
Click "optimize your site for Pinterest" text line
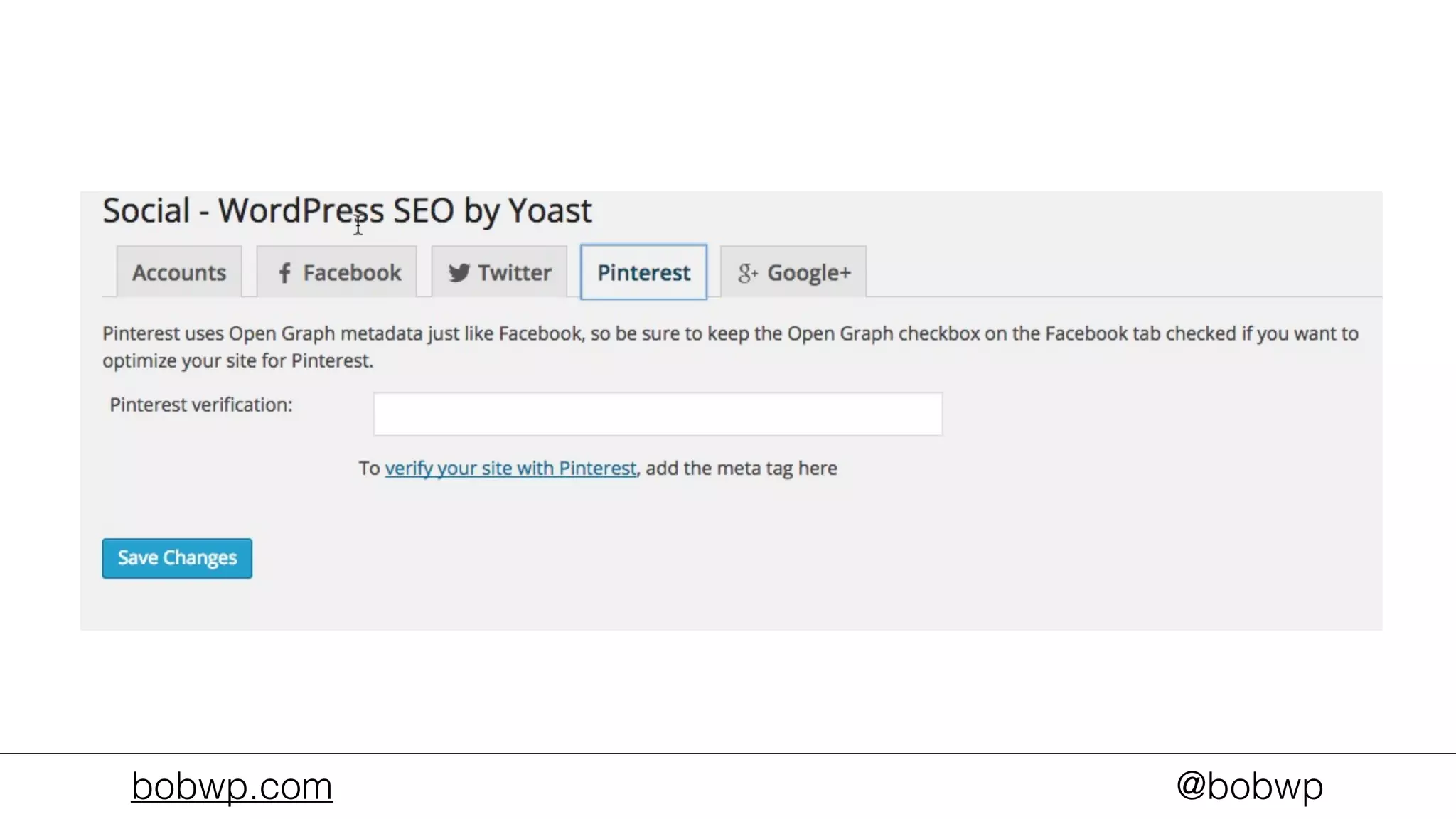tap(237, 361)
